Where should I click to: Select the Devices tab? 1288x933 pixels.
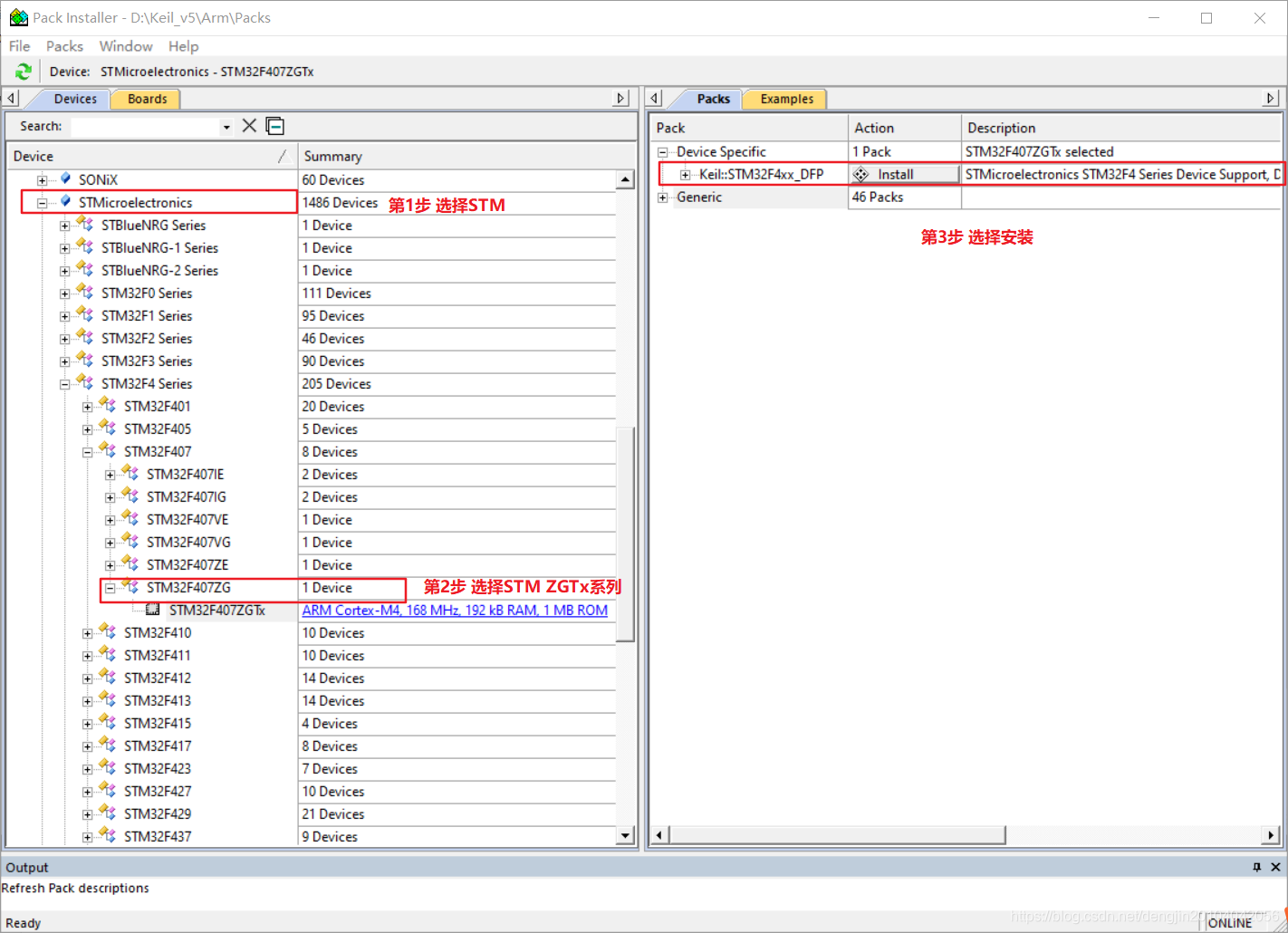[x=74, y=99]
